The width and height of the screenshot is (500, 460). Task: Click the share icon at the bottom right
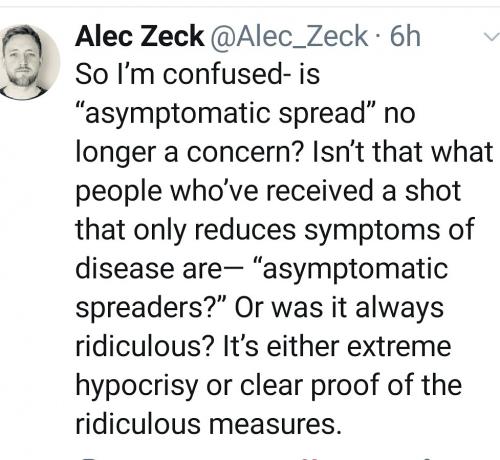click(x=428, y=459)
